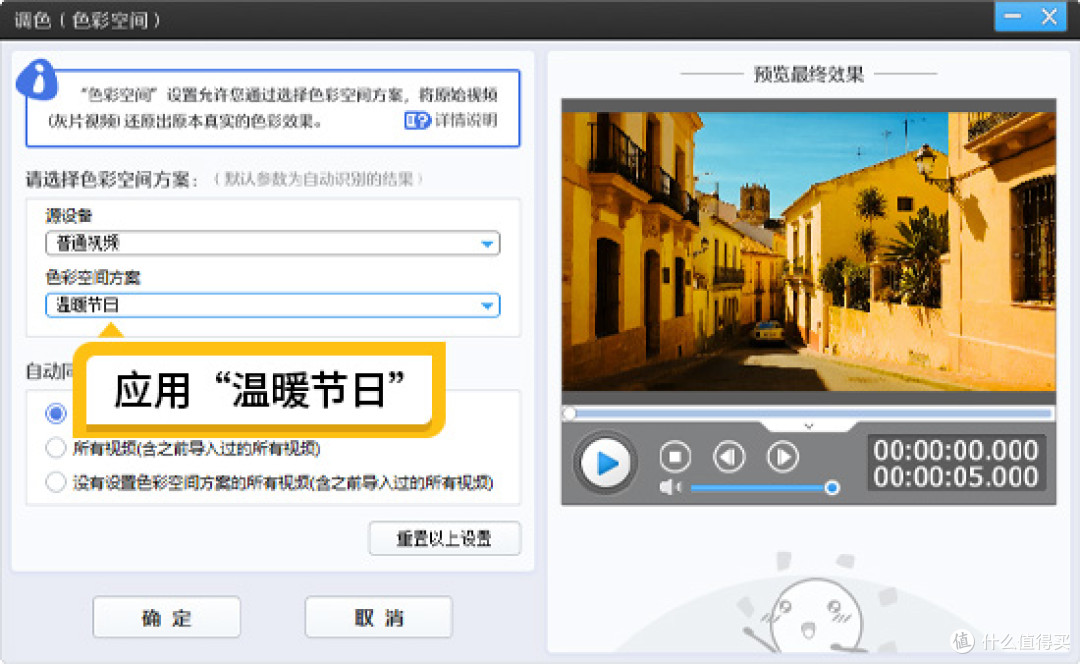1080x664 pixels.
Task: Mute the preview volume speaker icon
Action: (x=669, y=488)
